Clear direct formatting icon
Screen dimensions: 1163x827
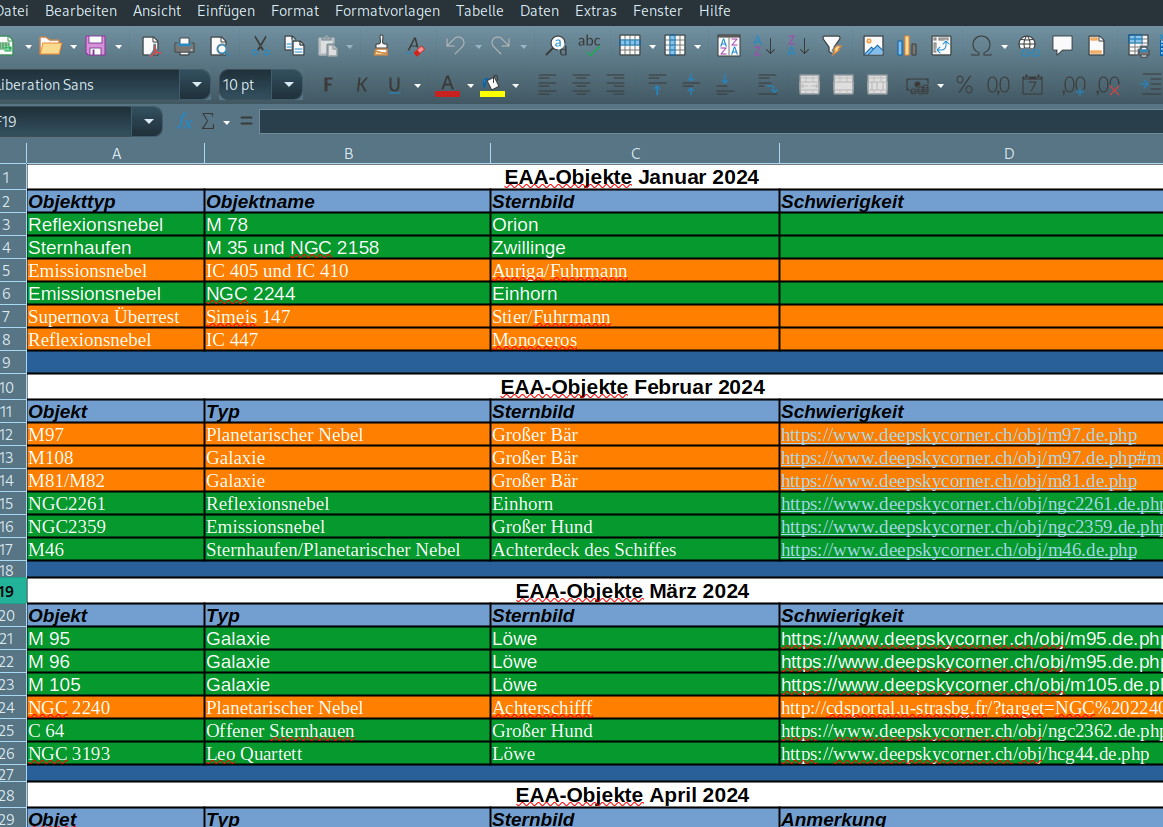tap(415, 47)
